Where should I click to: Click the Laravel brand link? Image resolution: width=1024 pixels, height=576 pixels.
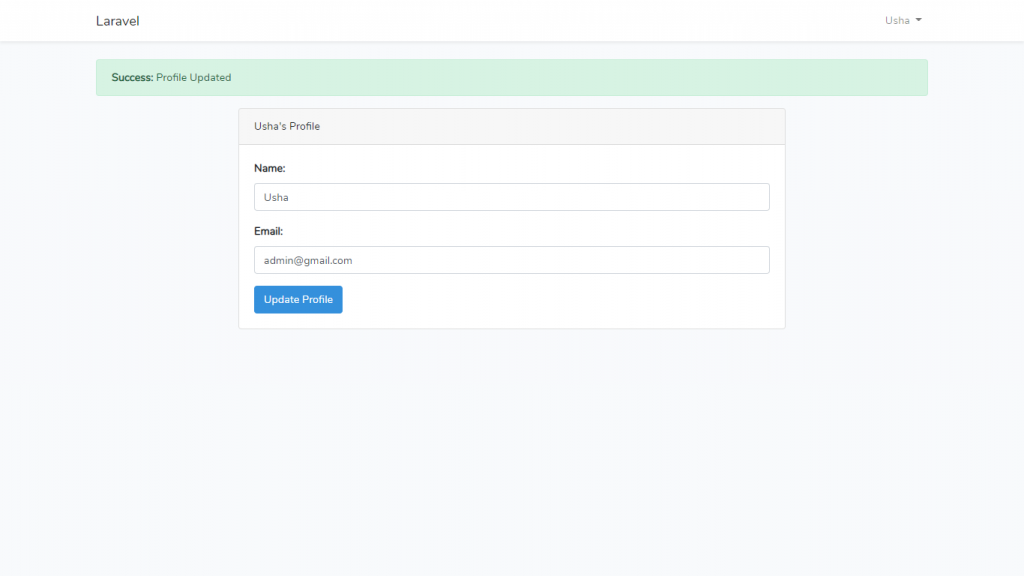(117, 21)
